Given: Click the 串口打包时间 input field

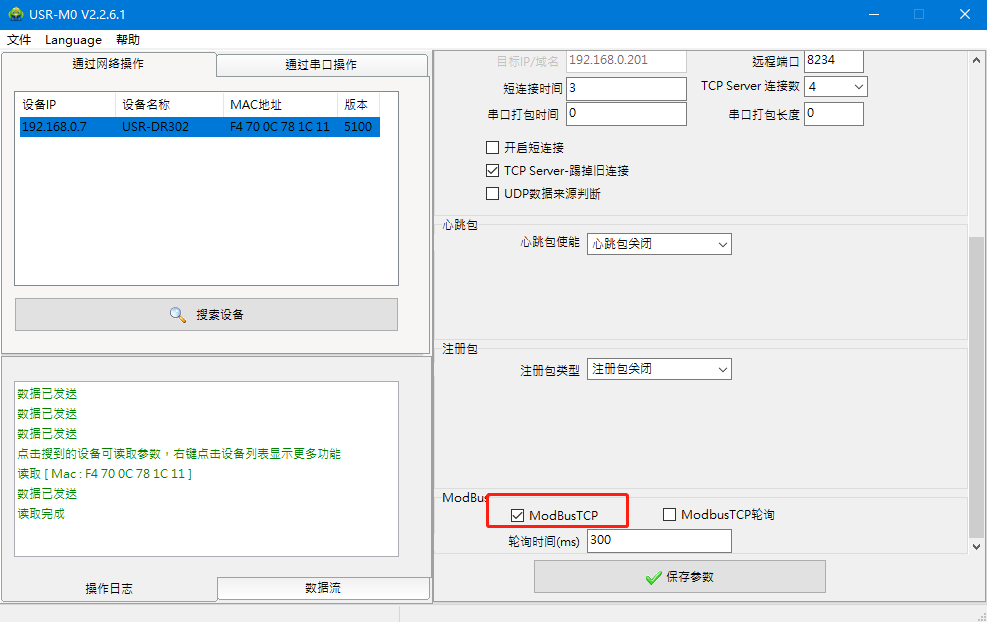Looking at the screenshot, I should pos(626,114).
